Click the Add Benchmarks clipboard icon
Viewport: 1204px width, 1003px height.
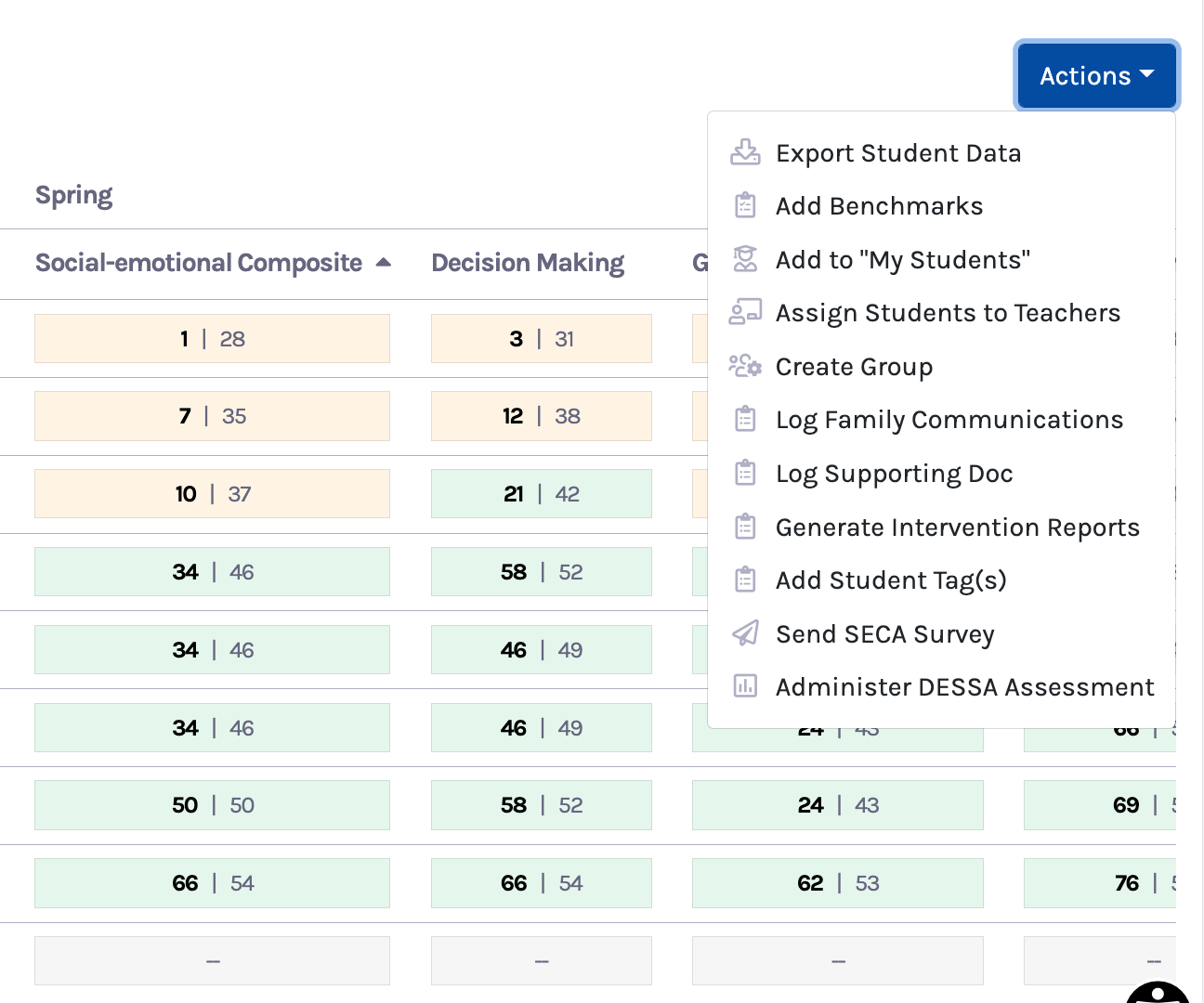coord(745,205)
